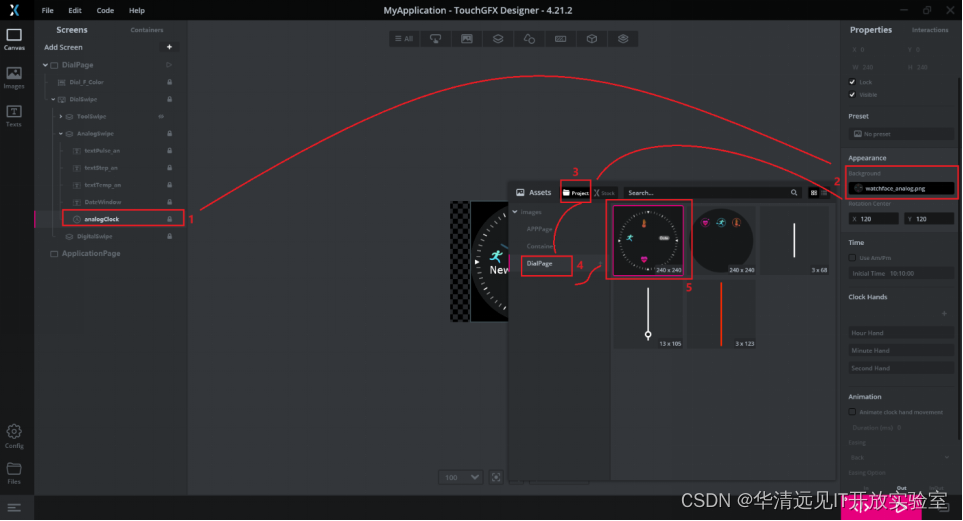This screenshot has width=963, height=521.
Task: Click the plus icon next to Add Screen
Action: point(170,47)
